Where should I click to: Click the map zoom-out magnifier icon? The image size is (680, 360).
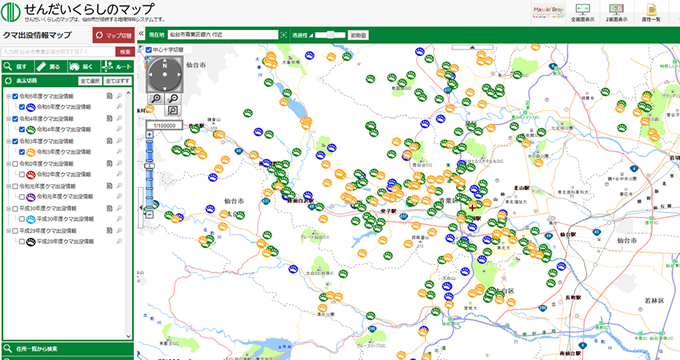click(173, 98)
